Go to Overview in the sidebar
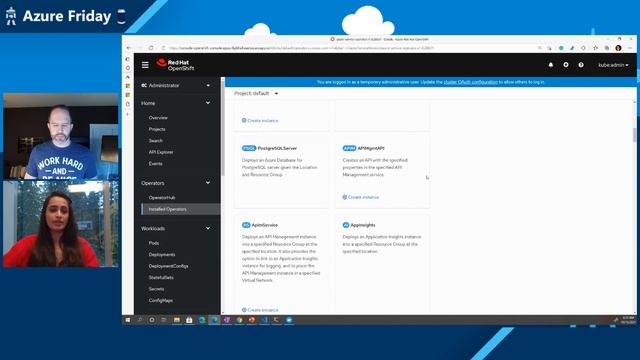 point(158,118)
